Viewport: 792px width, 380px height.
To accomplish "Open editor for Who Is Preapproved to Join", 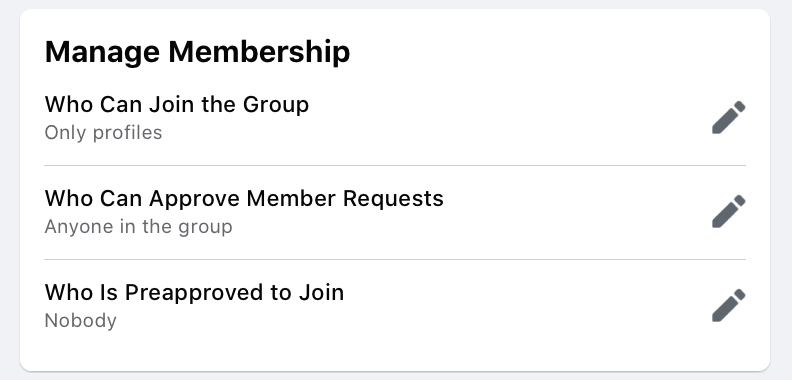I will pyautogui.click(x=728, y=305).
